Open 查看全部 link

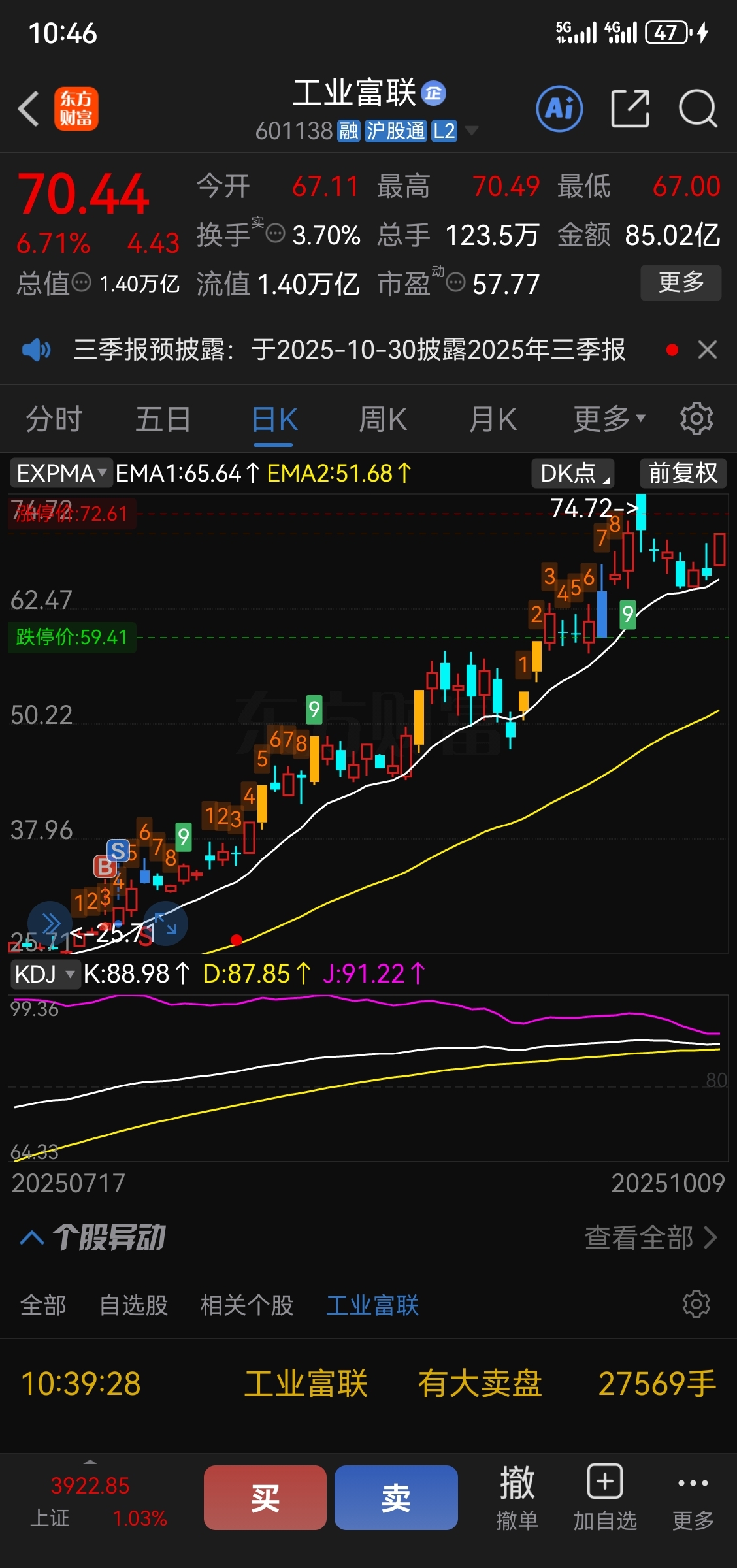coord(651,1237)
